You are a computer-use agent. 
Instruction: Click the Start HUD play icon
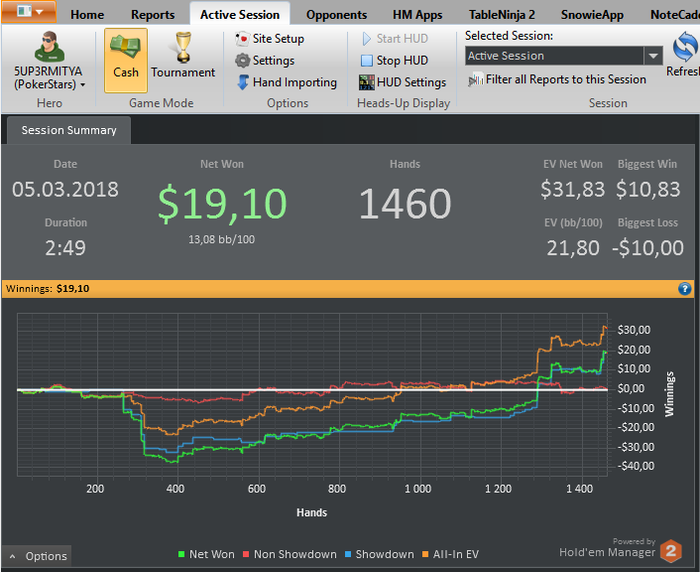pos(366,39)
